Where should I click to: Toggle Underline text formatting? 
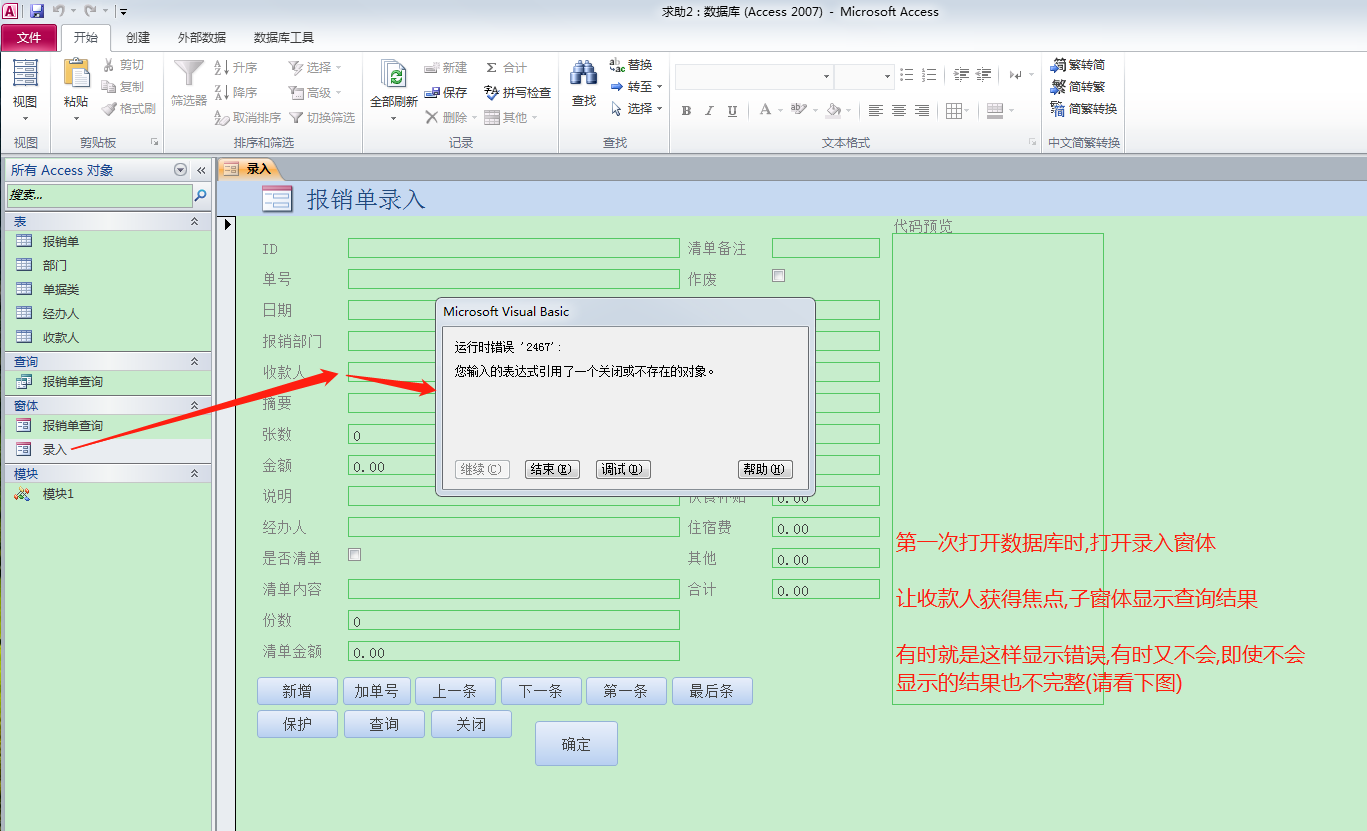point(732,111)
